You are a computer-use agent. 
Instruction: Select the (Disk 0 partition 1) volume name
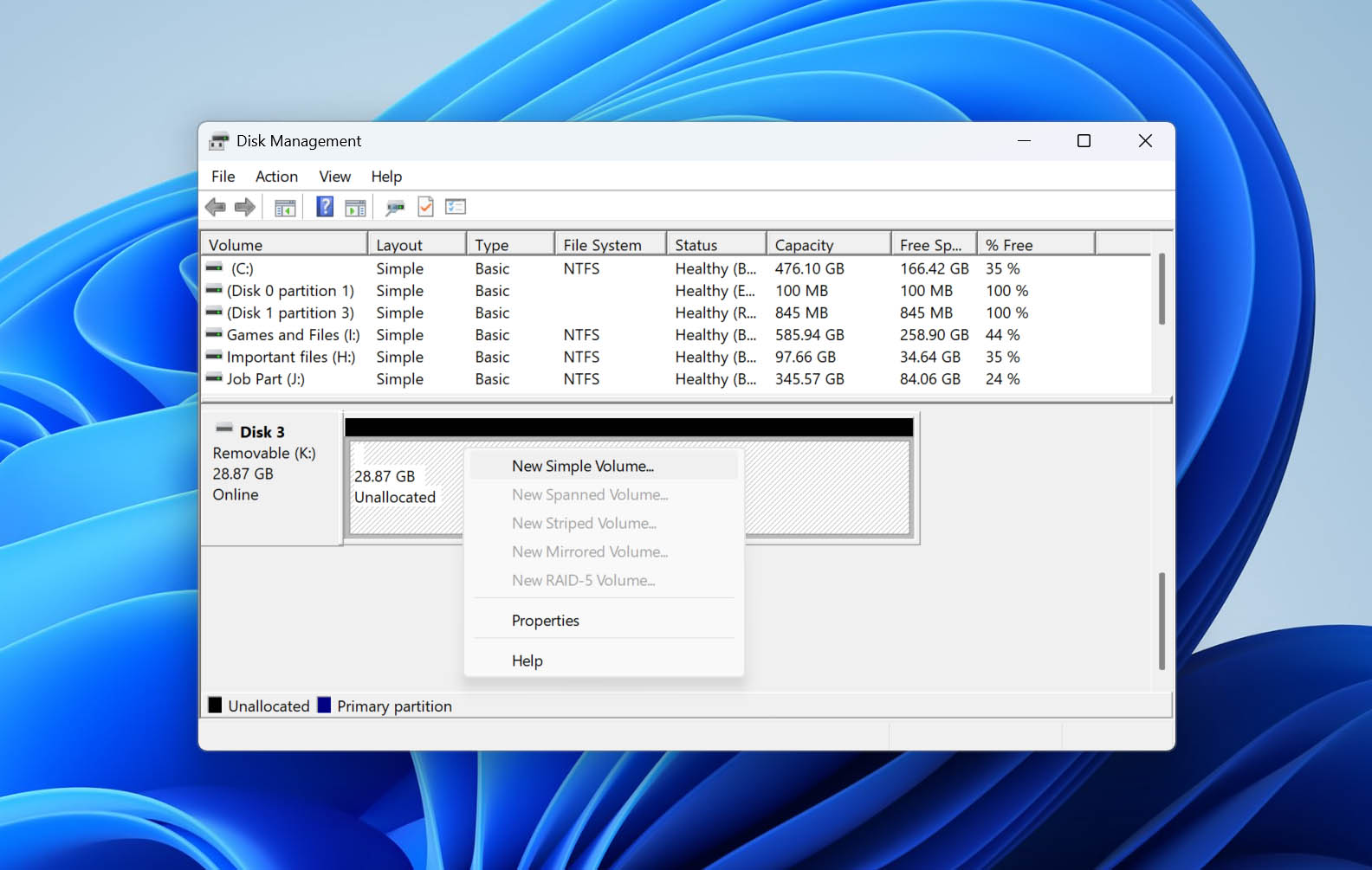point(290,291)
